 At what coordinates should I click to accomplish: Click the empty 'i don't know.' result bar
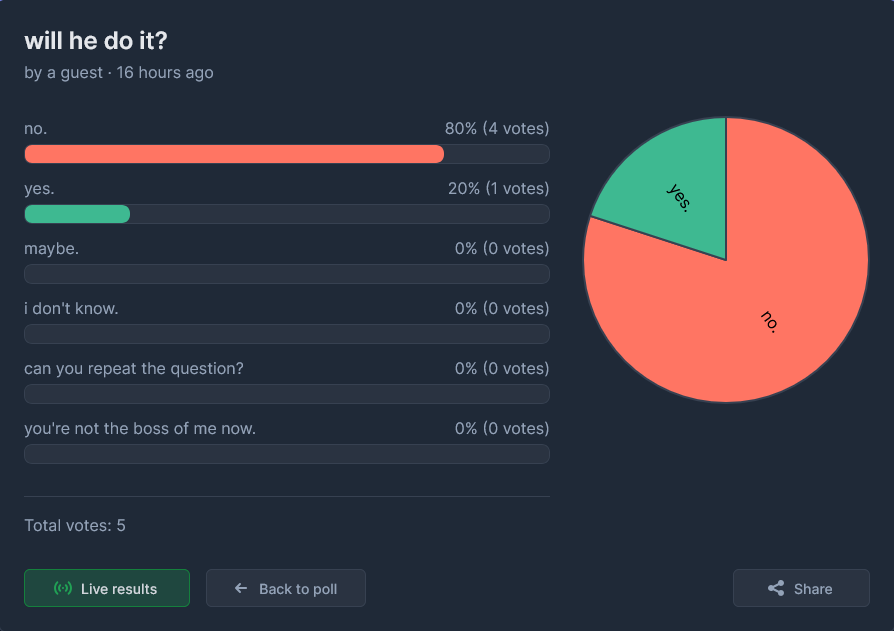click(x=287, y=334)
